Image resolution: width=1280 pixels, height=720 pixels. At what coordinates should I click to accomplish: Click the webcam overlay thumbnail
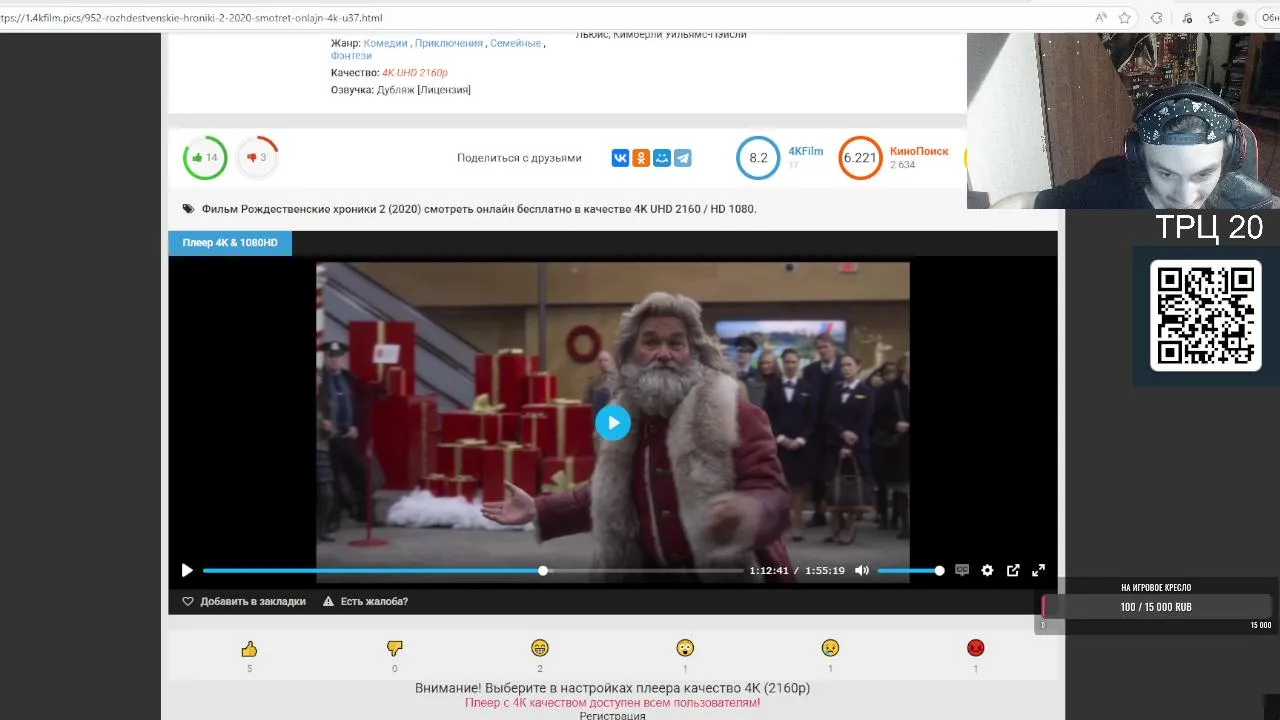[1123, 120]
